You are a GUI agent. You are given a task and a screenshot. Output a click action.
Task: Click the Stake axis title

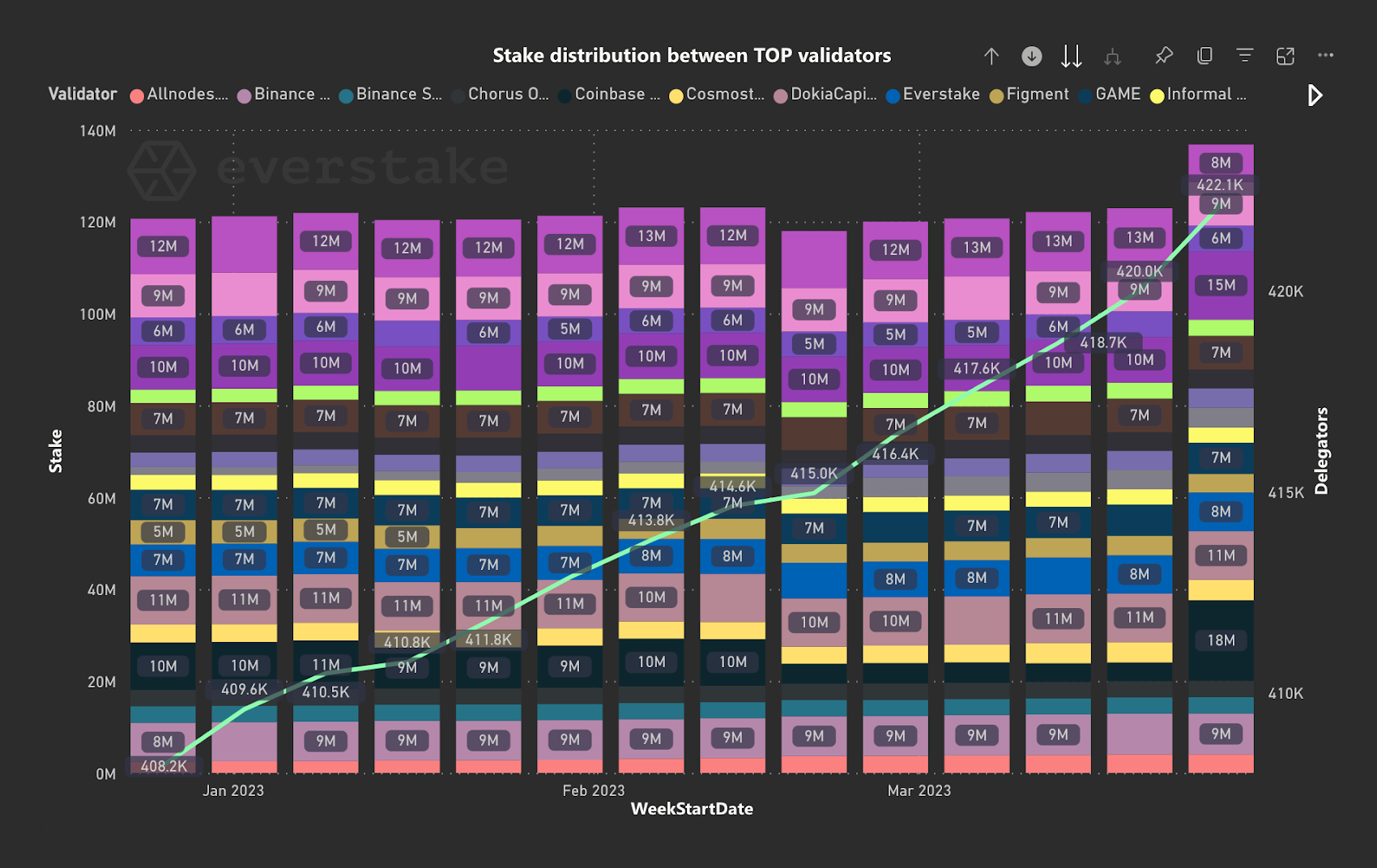55,451
